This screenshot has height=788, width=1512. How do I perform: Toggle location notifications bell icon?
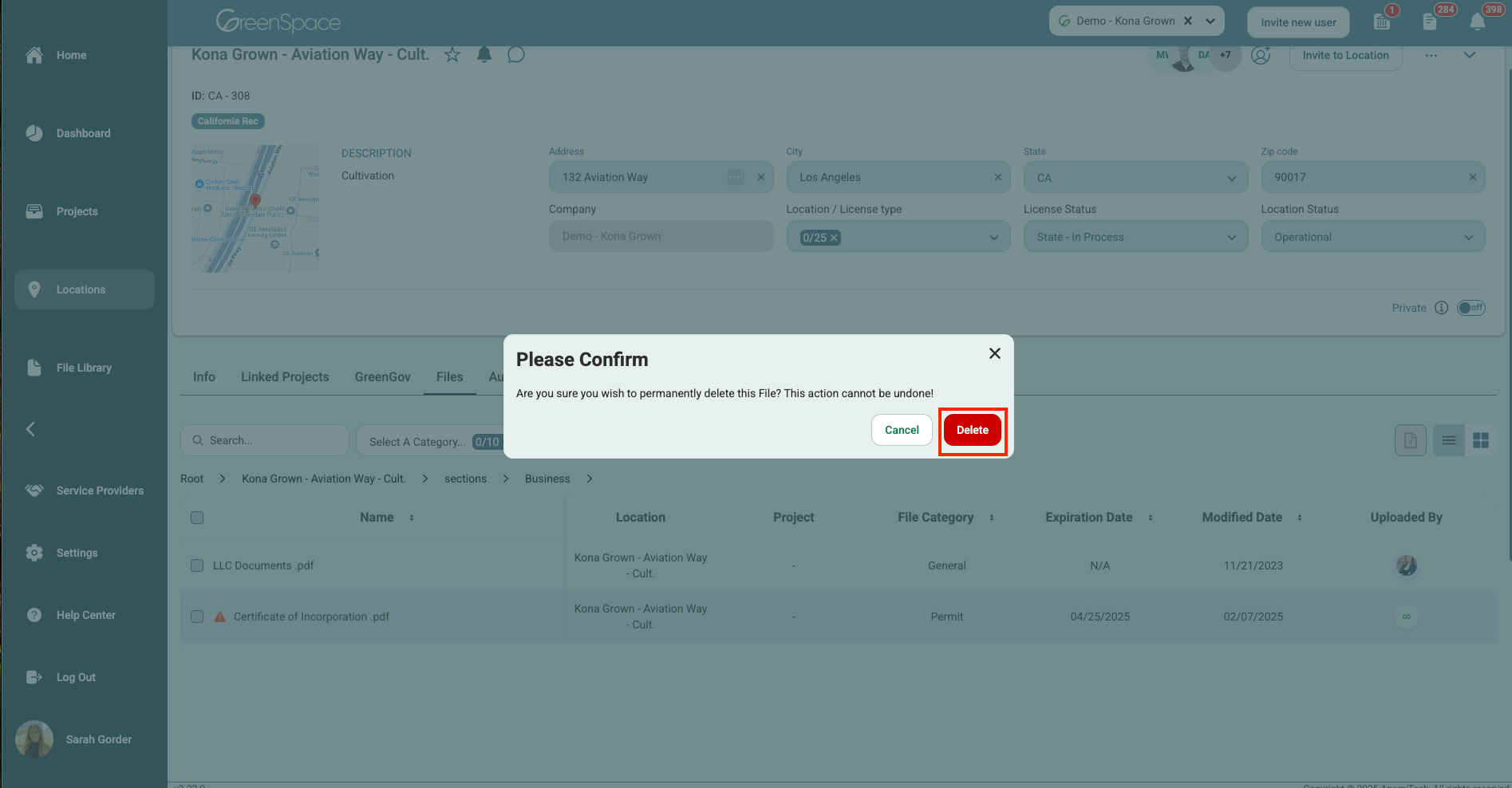point(484,54)
